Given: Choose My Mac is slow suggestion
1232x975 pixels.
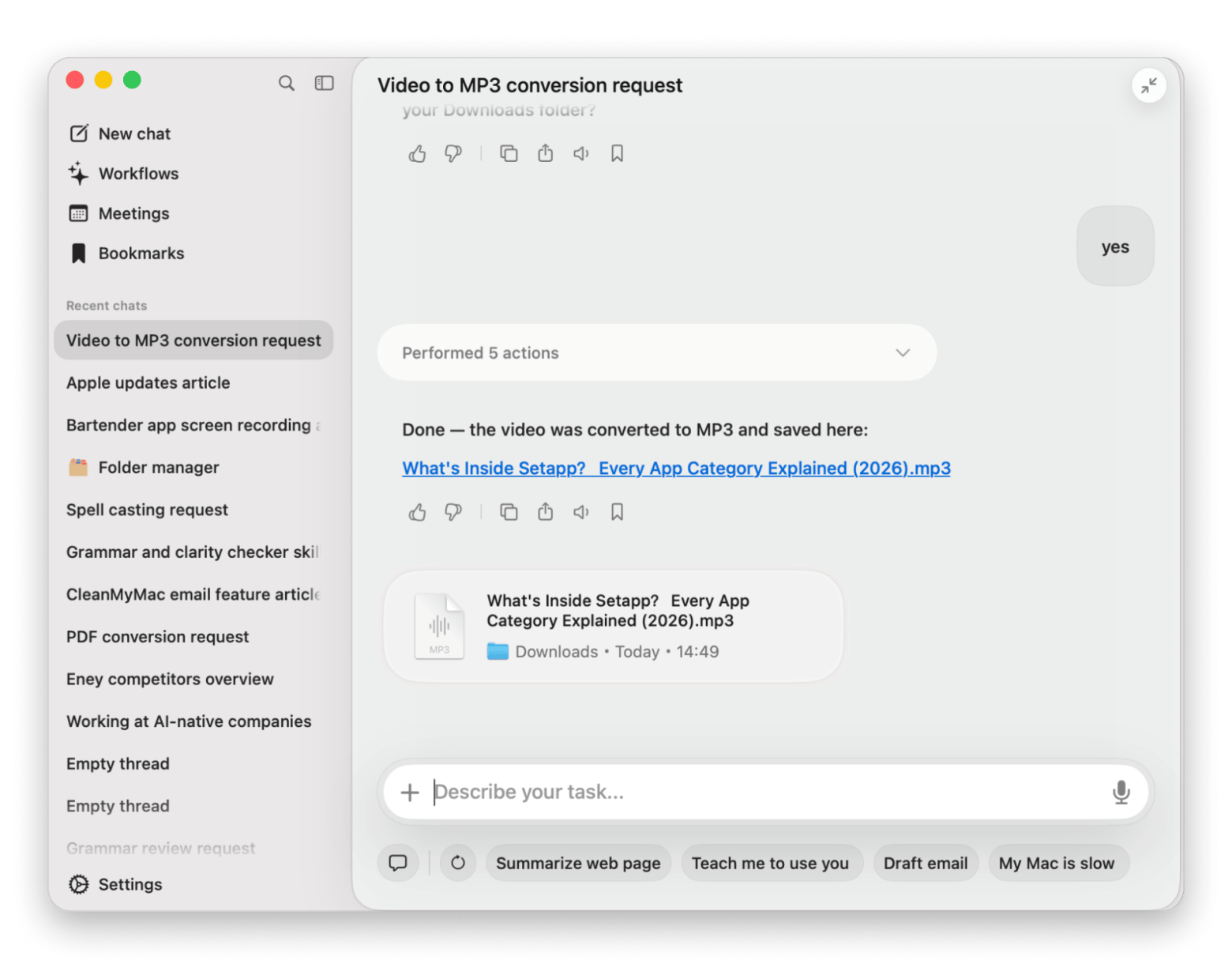Looking at the screenshot, I should 1057,863.
